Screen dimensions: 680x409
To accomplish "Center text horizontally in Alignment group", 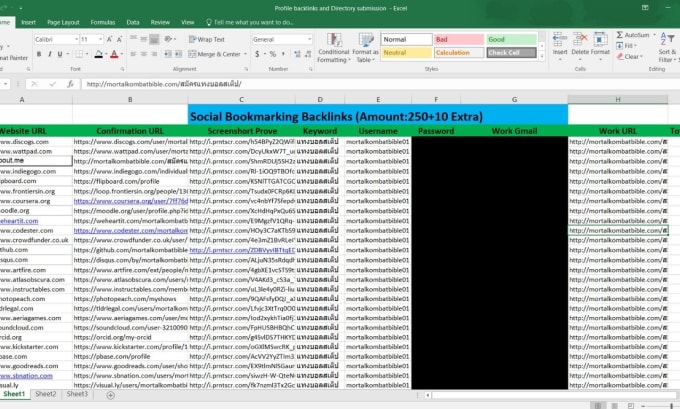I will (144, 54).
